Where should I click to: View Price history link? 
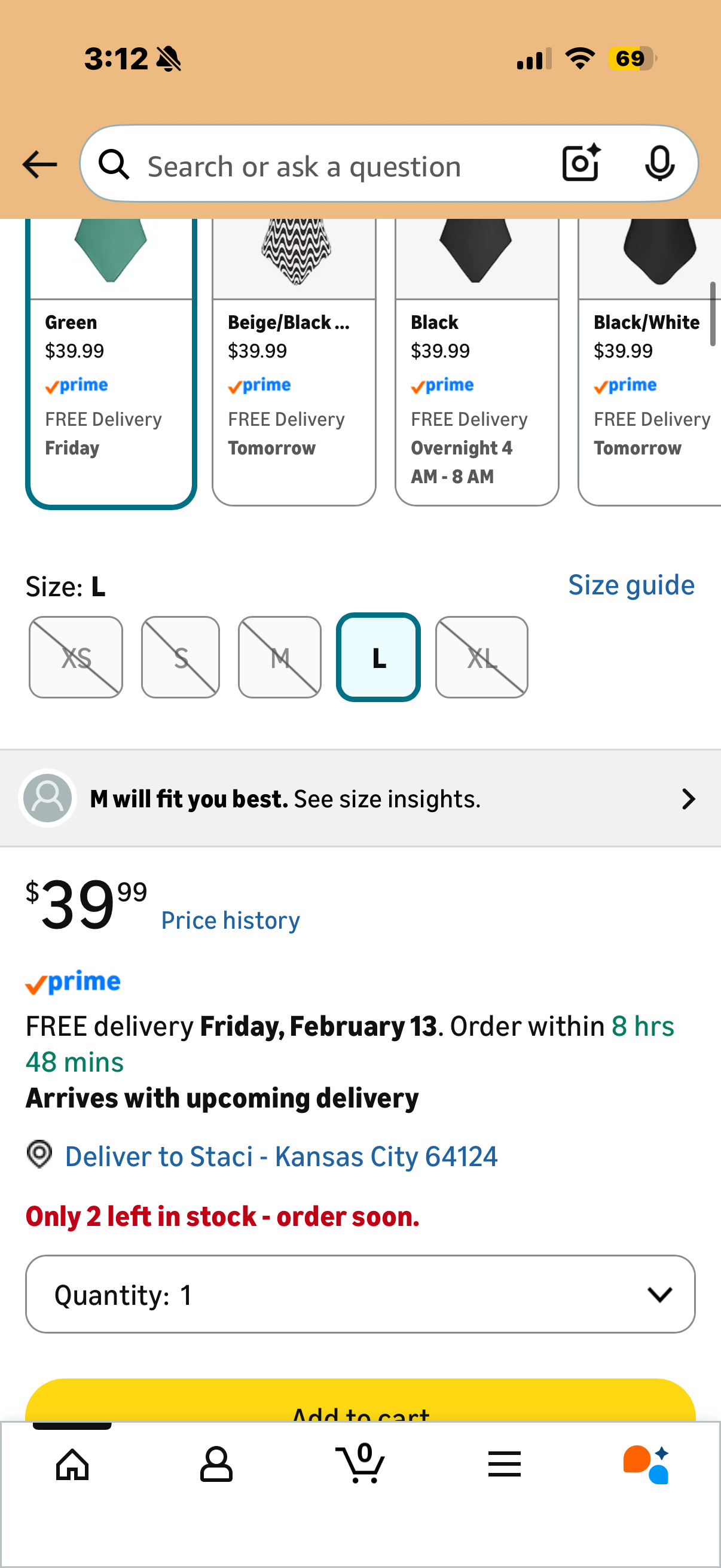point(231,920)
